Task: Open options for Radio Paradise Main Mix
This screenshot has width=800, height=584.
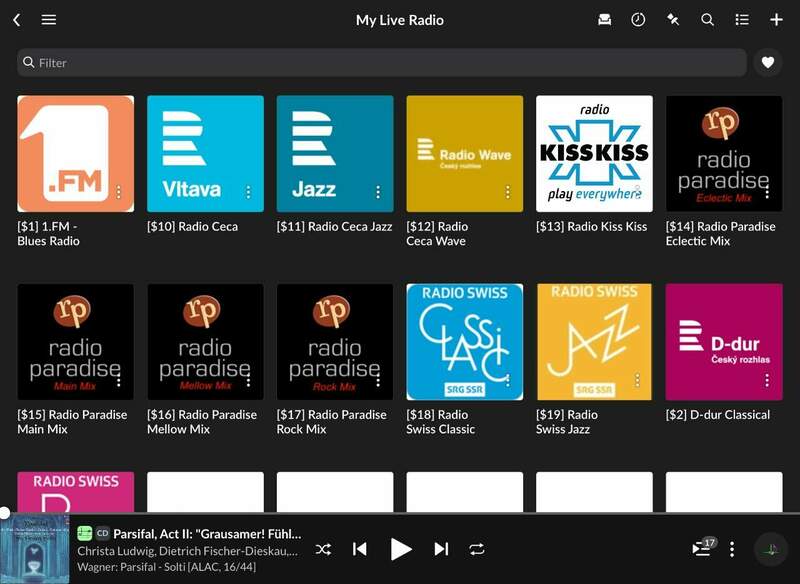Action: pos(118,380)
